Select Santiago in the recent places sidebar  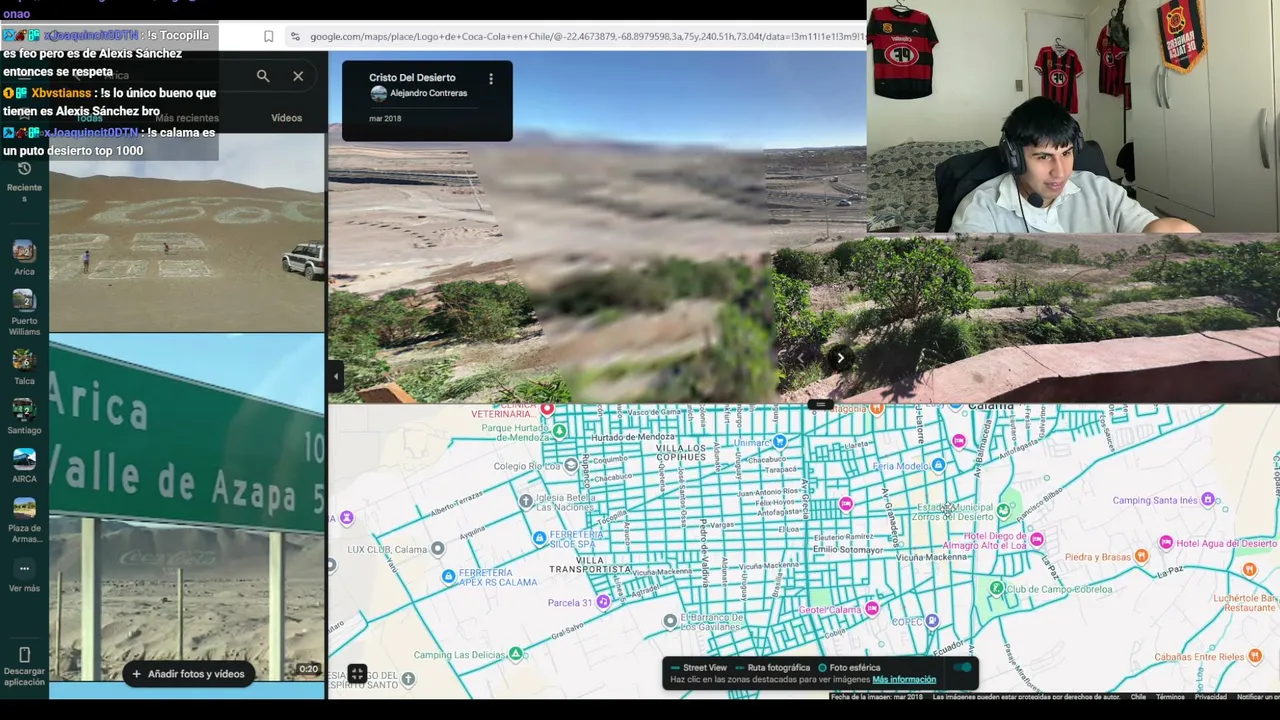(24, 416)
